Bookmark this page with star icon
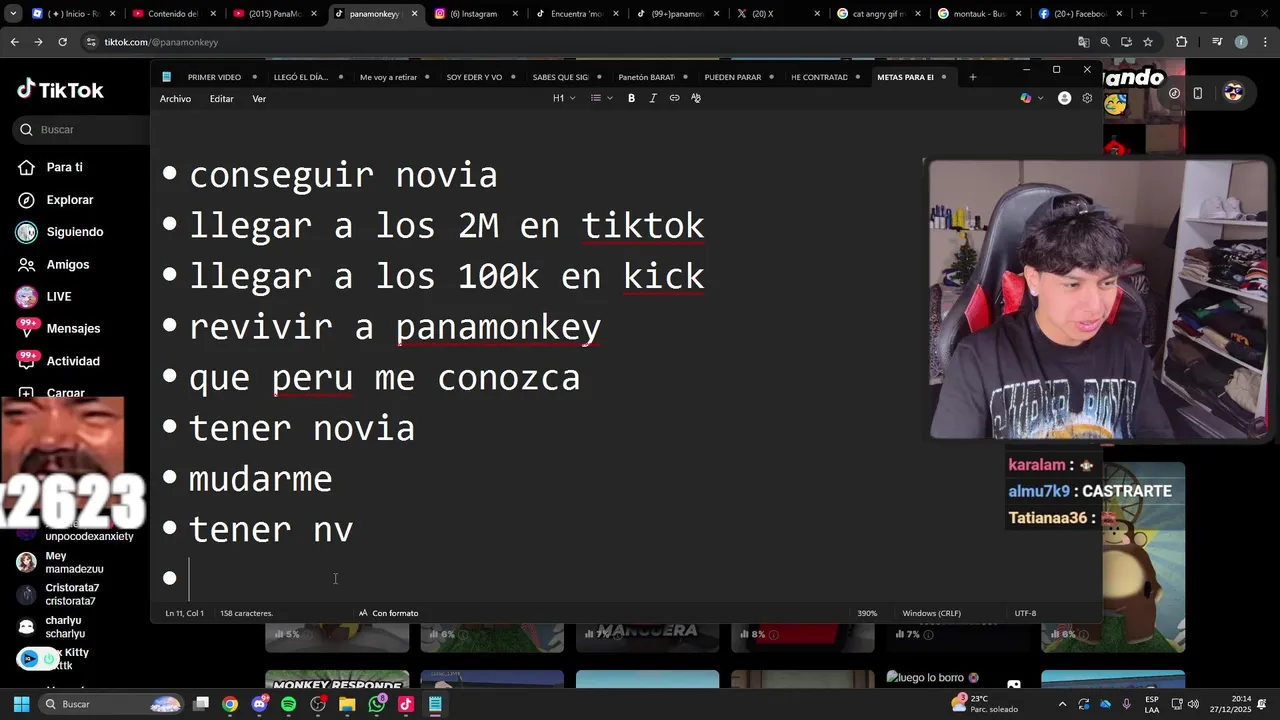 [x=1148, y=42]
